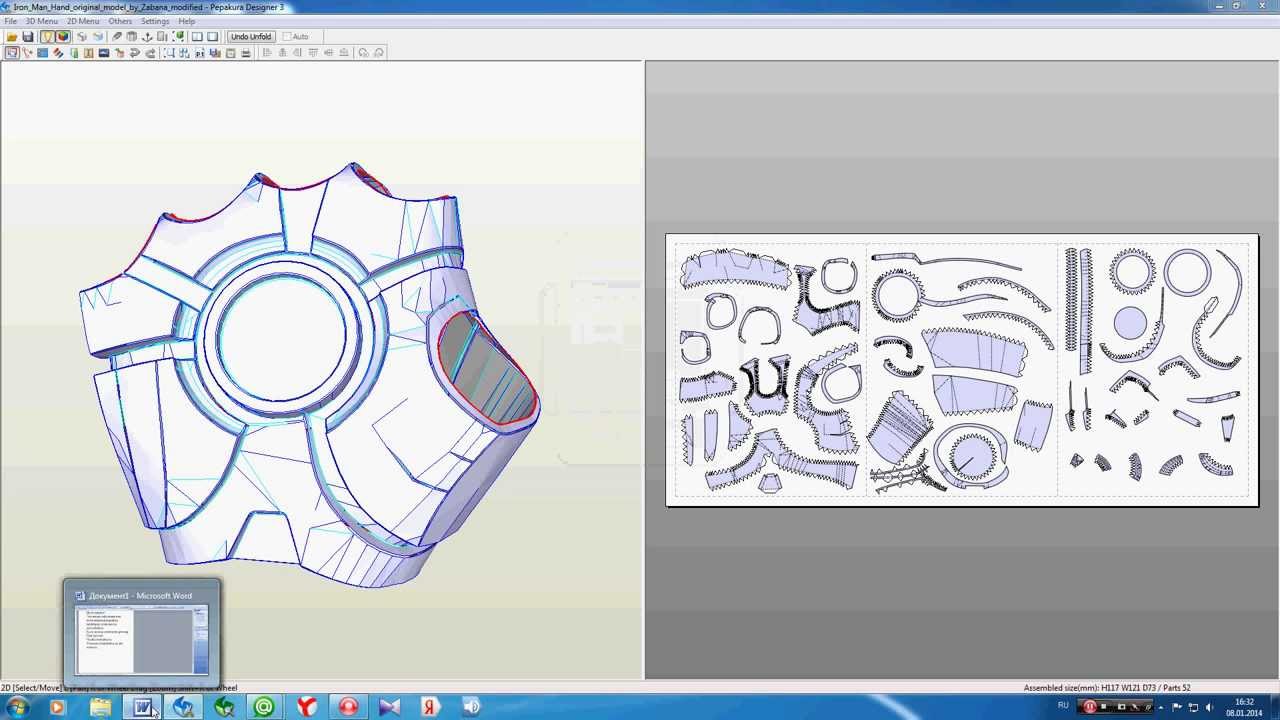Click the unfolded paper pattern sheet
This screenshot has width=1280, height=720.
[962, 370]
